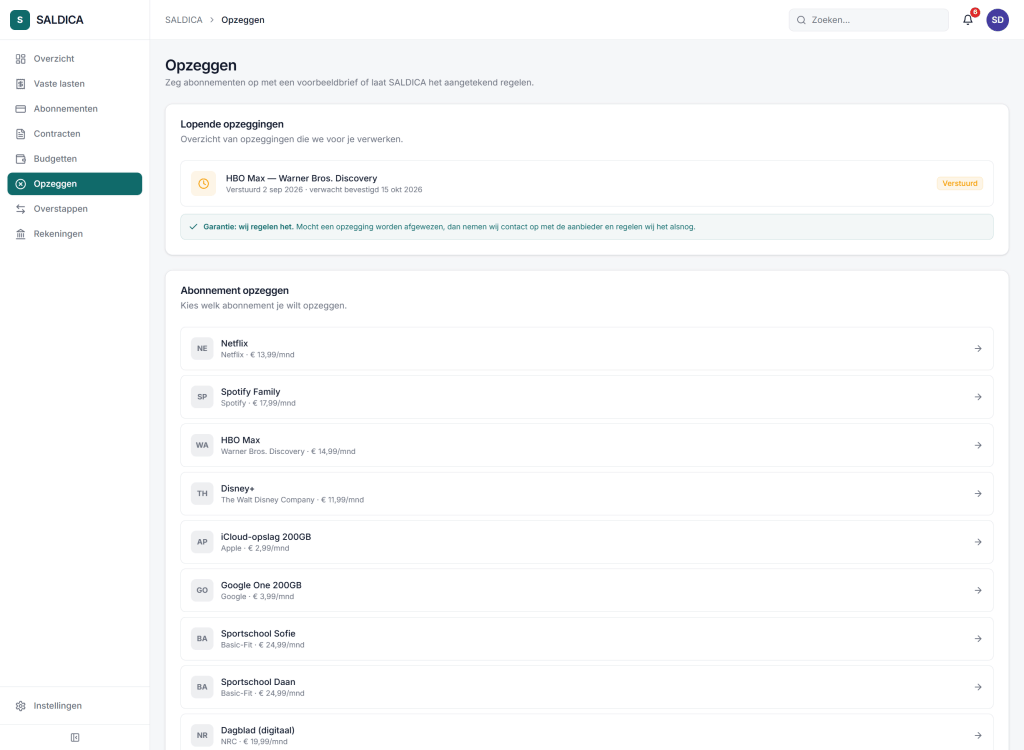Viewport: 1024px width, 750px height.
Task: Go to Vaste lasten
Action: point(74,84)
